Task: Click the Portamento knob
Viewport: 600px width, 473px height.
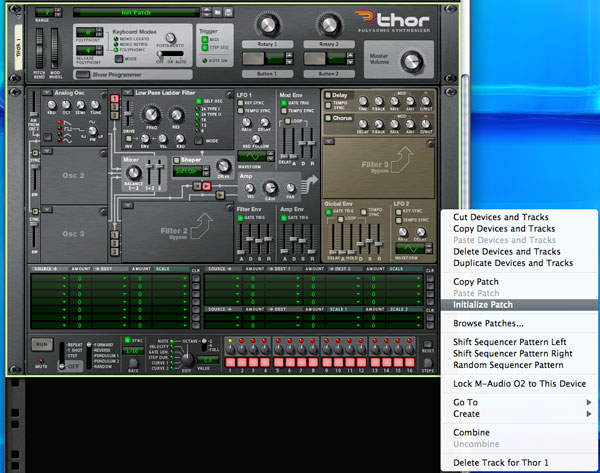Action: coord(170,38)
